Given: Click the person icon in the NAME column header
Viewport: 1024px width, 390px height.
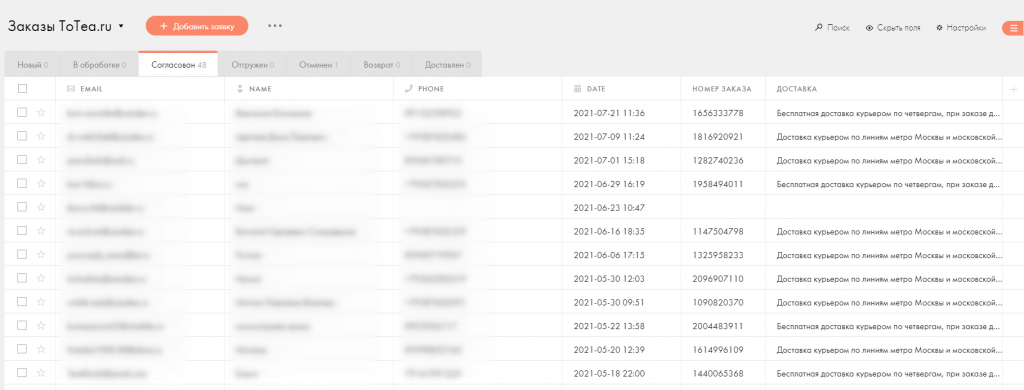Looking at the screenshot, I should click(x=240, y=88).
